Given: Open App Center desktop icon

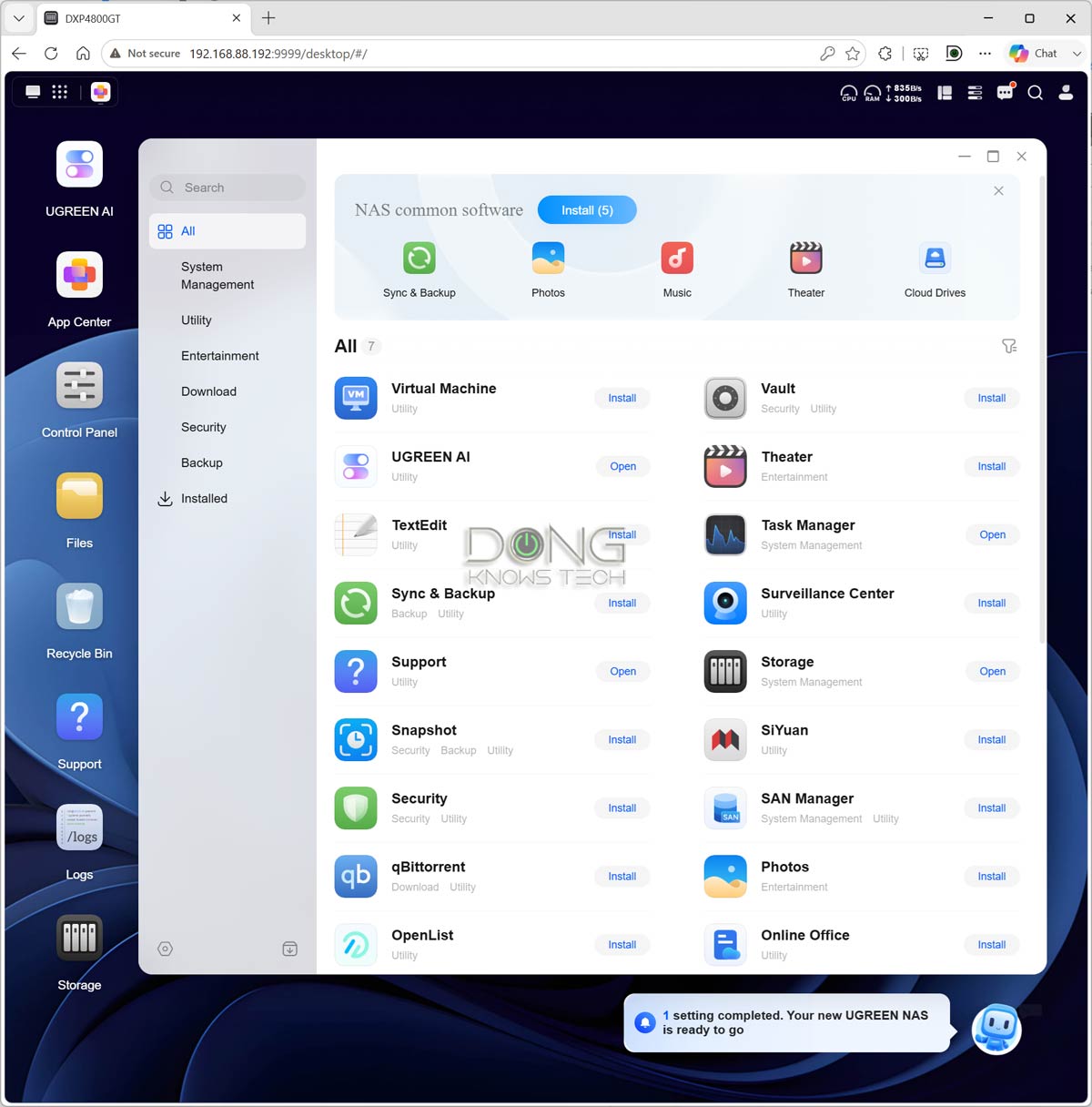Looking at the screenshot, I should click(79, 275).
